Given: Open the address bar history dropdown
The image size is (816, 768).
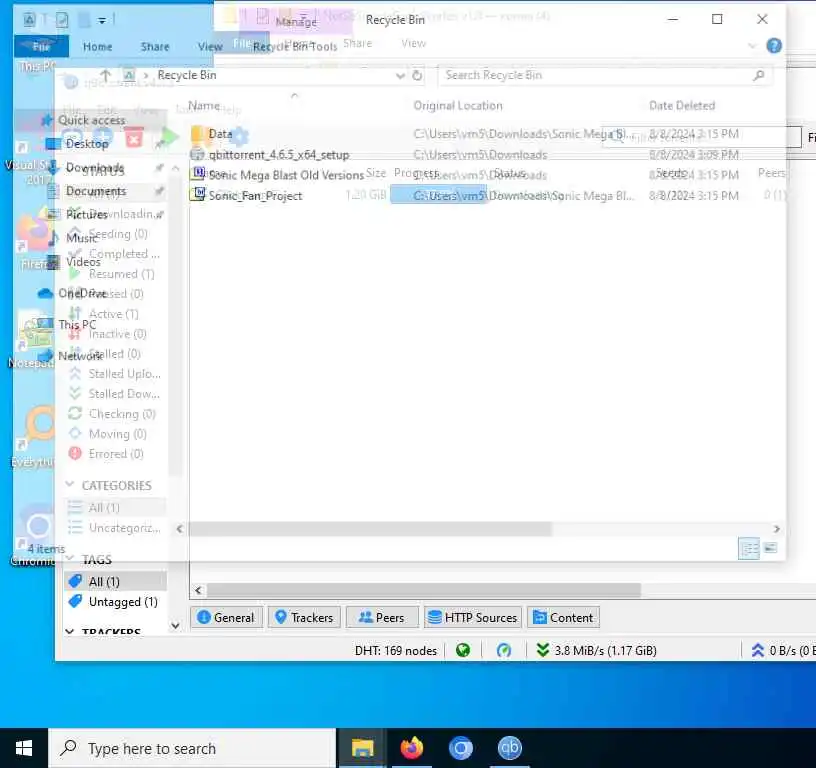Looking at the screenshot, I should (400, 76).
